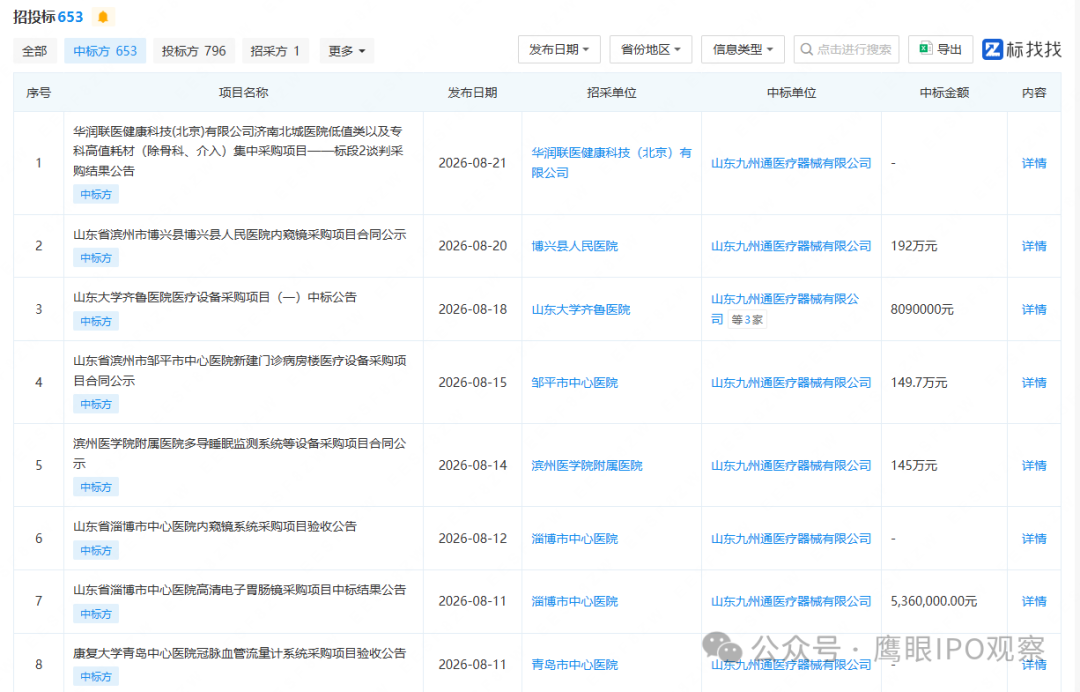1080x692 pixels.
Task: Open the 省份地区 filter dropdown
Action: click(650, 50)
